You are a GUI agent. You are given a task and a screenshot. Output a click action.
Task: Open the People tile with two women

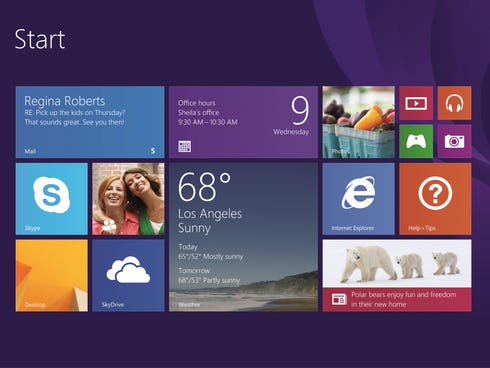tap(128, 199)
